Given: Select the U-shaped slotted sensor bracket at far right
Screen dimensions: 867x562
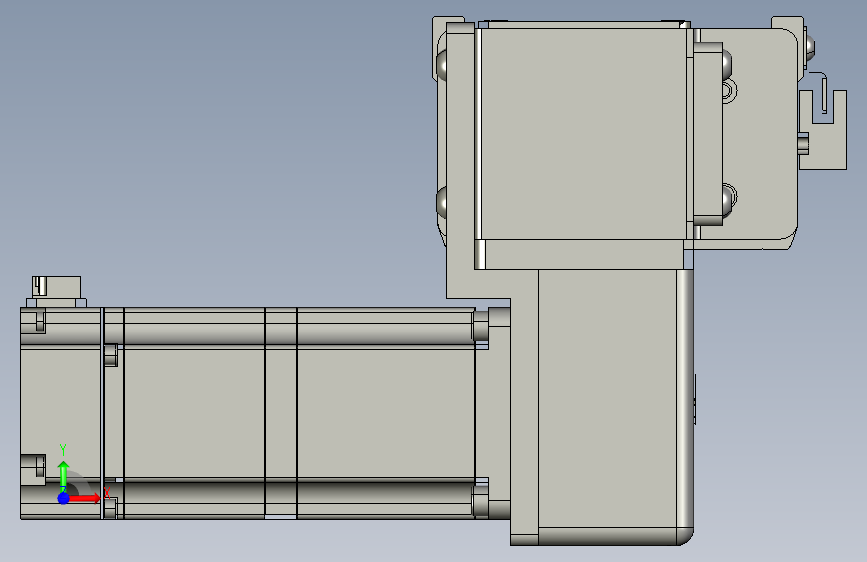Looking at the screenshot, I should tap(823, 129).
